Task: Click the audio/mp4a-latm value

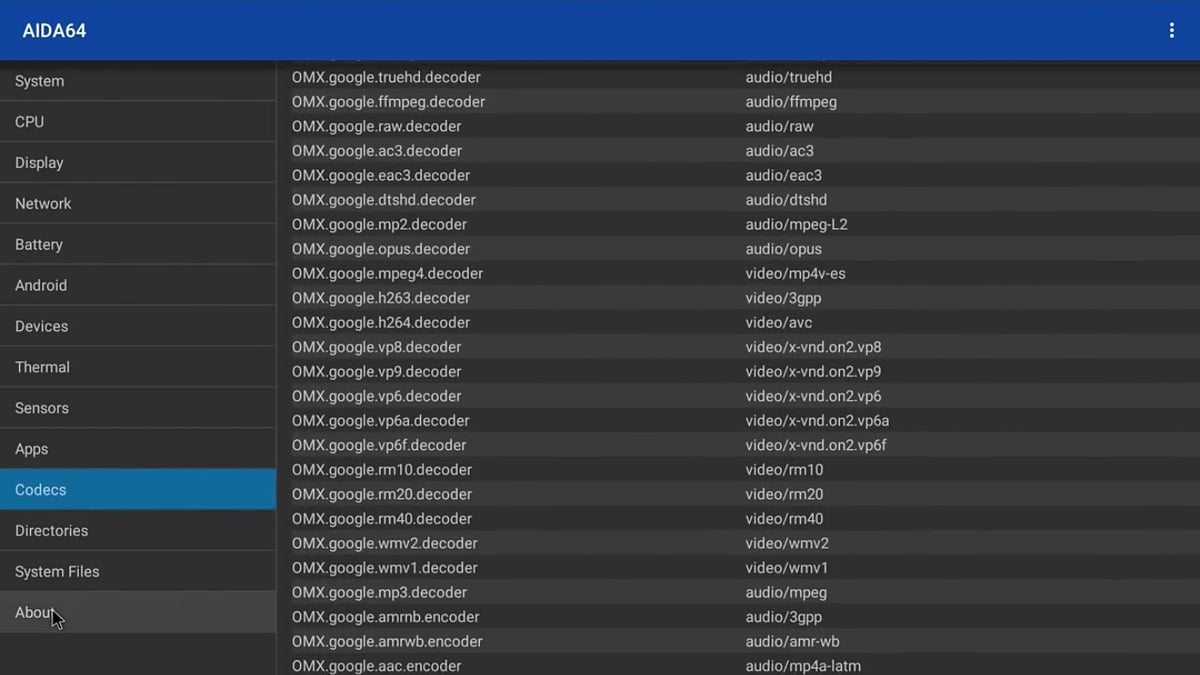Action: [x=803, y=665]
